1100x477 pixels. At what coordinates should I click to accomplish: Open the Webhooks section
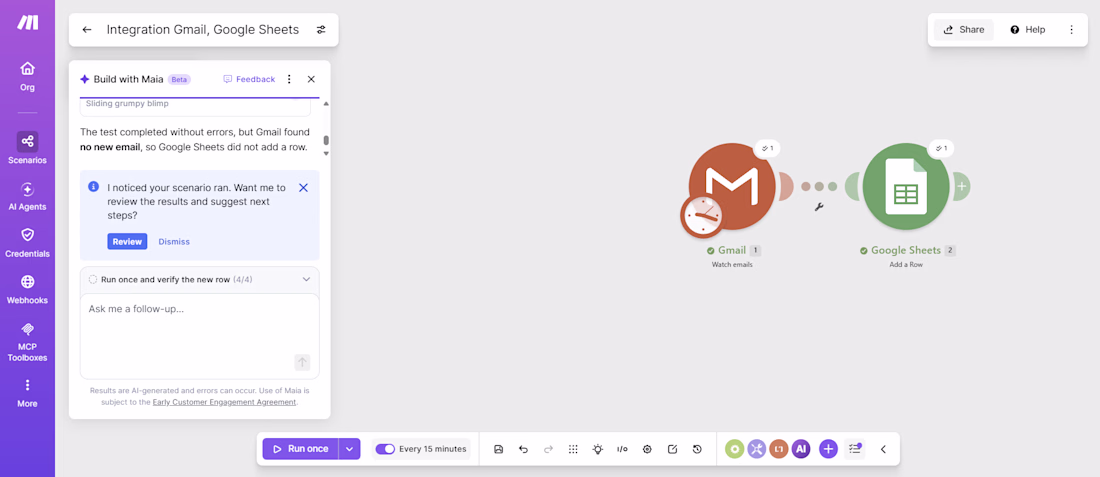pos(27,290)
